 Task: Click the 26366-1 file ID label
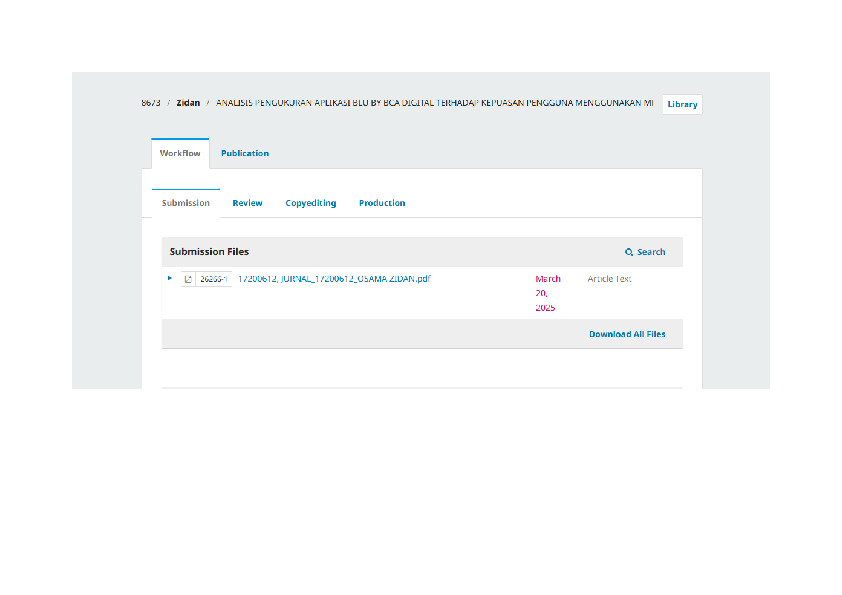click(213, 279)
